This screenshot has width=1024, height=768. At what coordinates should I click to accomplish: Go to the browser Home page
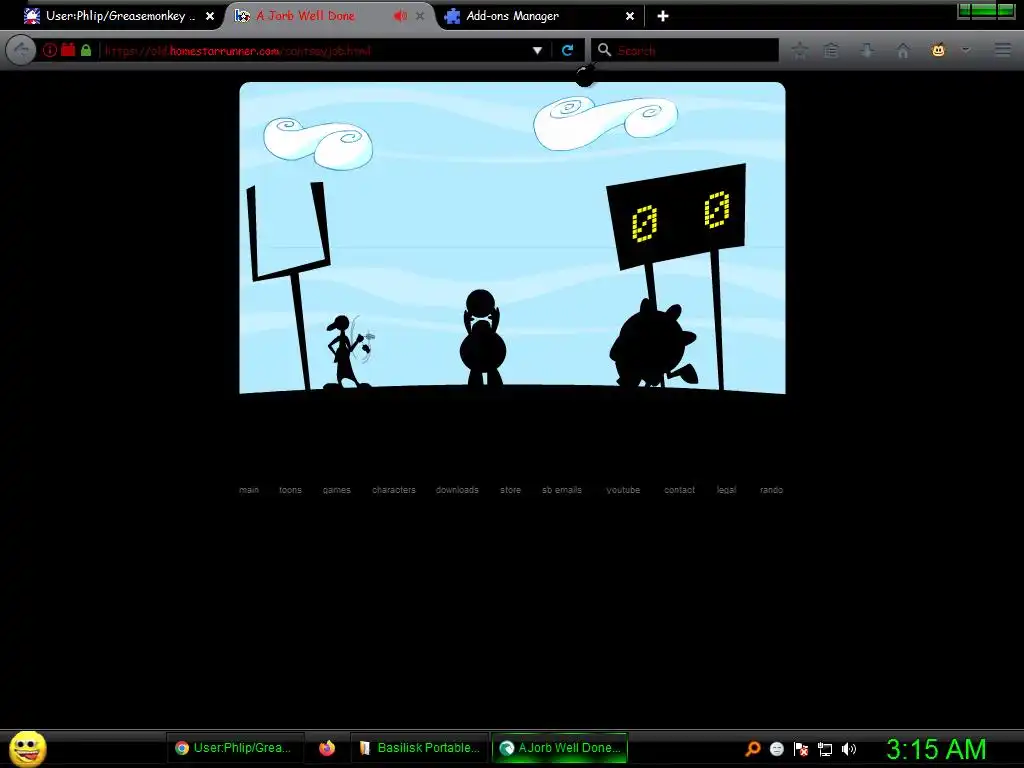pos(903,50)
